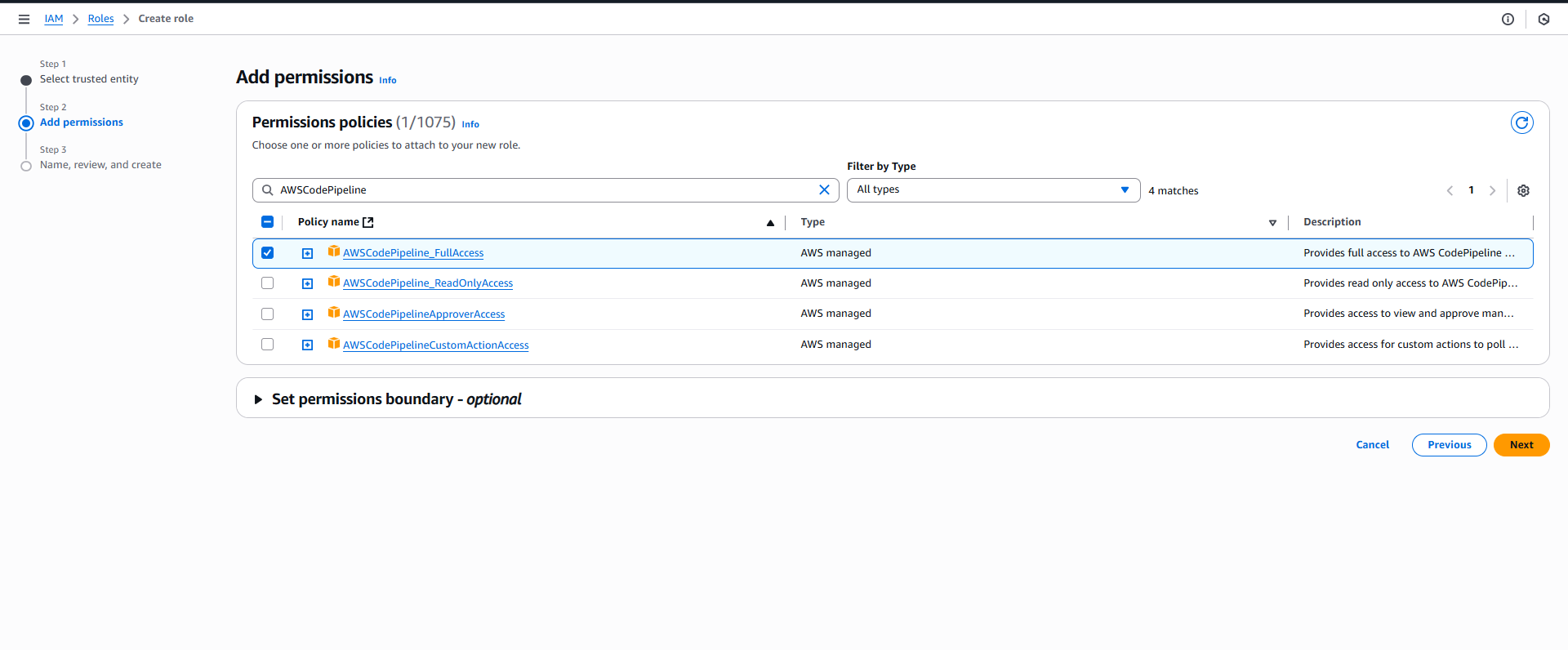Navigate to Roles breadcrumb
The height and width of the screenshot is (650, 1568).
pos(100,19)
